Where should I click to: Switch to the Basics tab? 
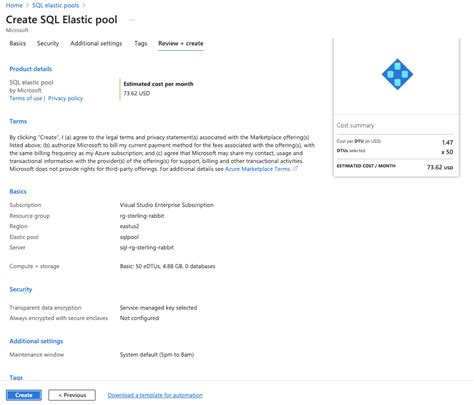click(18, 43)
